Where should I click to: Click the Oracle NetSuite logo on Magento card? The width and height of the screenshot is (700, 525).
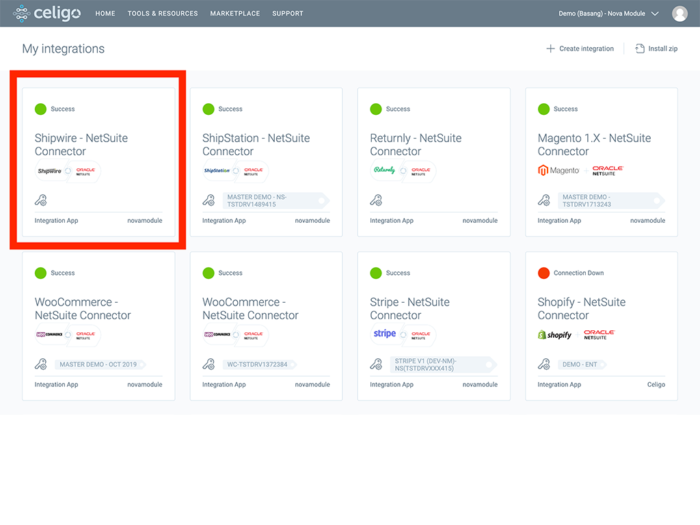(x=608, y=171)
